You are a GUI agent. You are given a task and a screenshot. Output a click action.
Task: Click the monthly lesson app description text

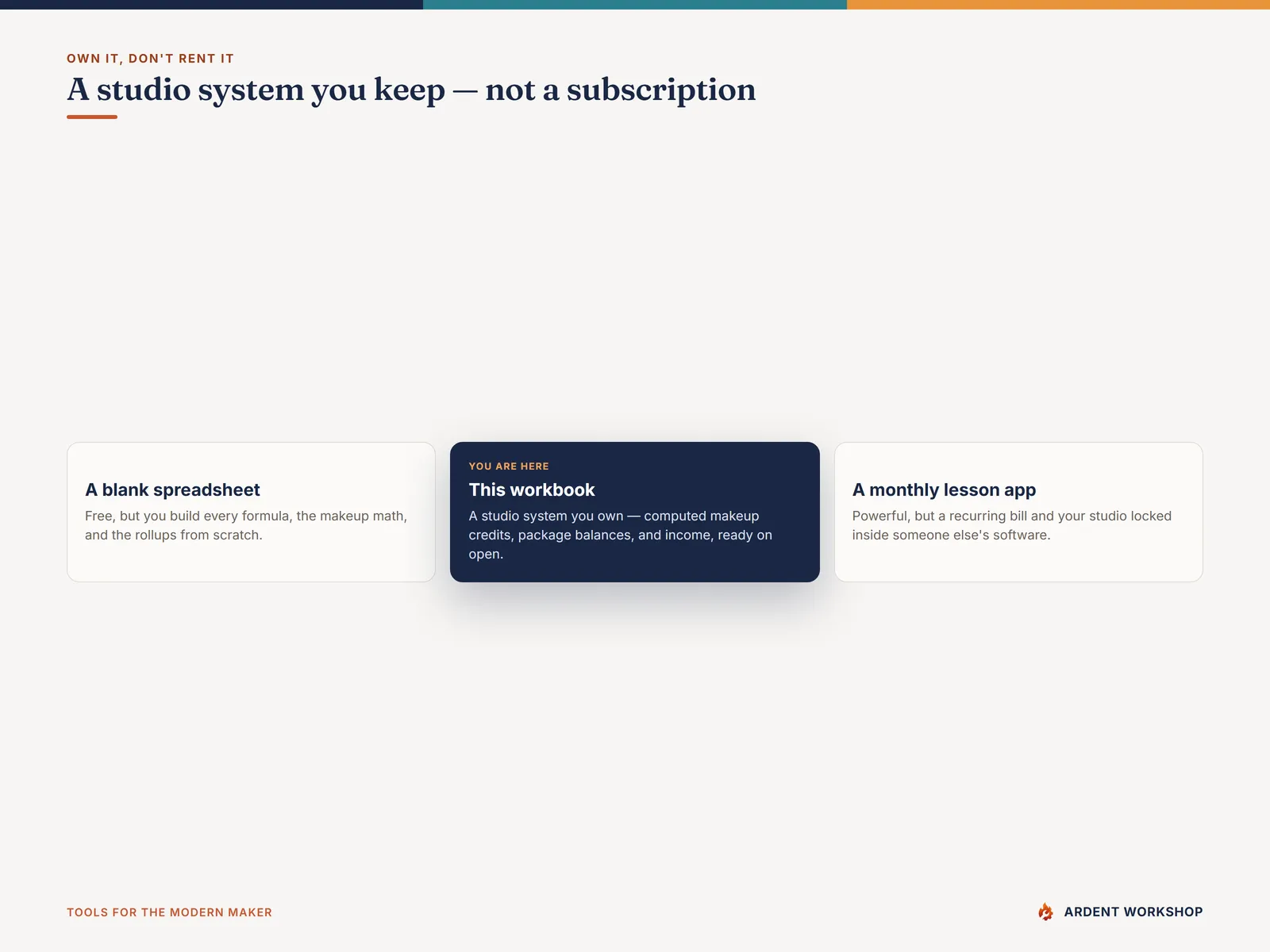click(x=1012, y=525)
